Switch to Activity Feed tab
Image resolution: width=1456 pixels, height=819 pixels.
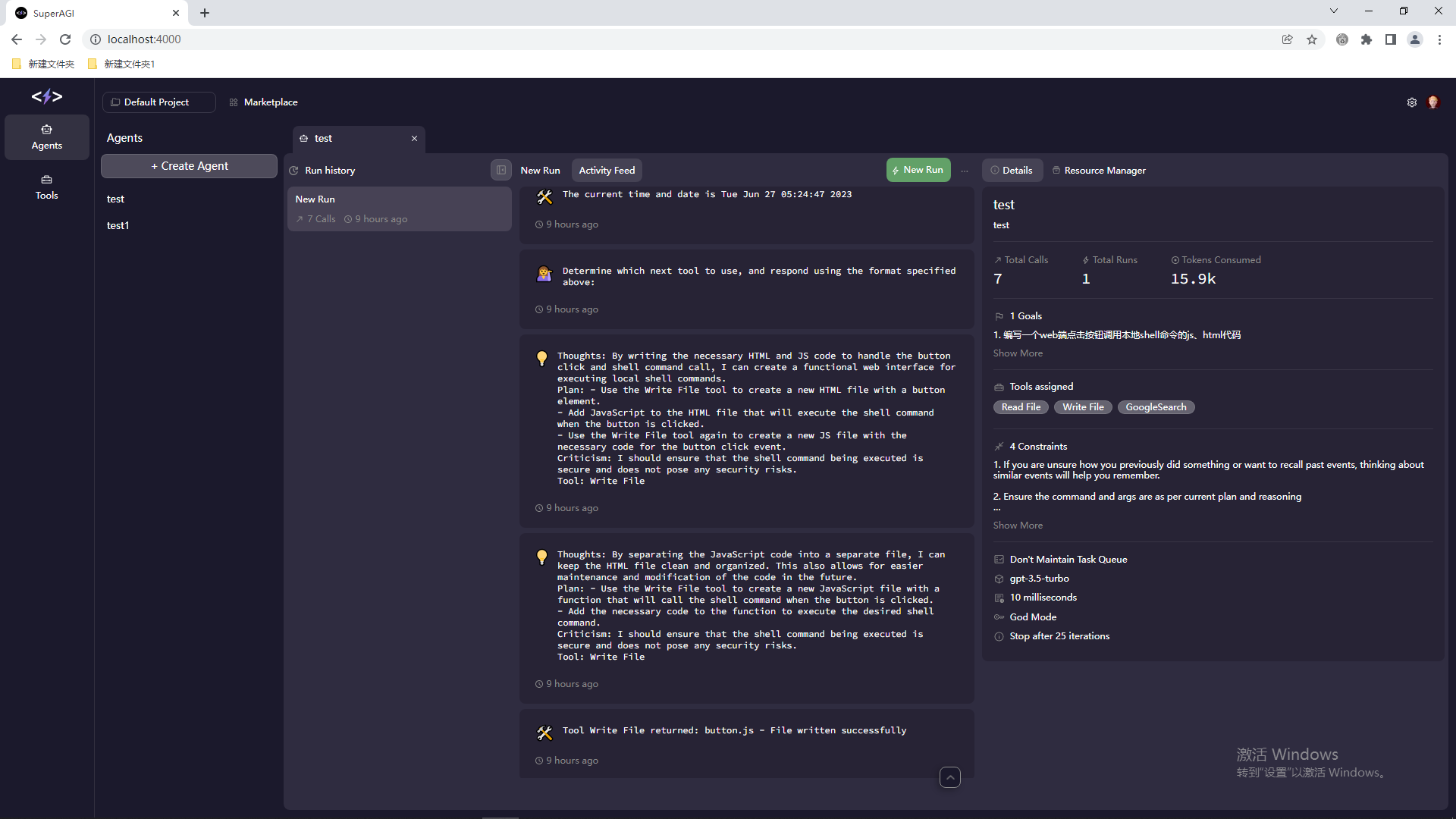point(607,171)
